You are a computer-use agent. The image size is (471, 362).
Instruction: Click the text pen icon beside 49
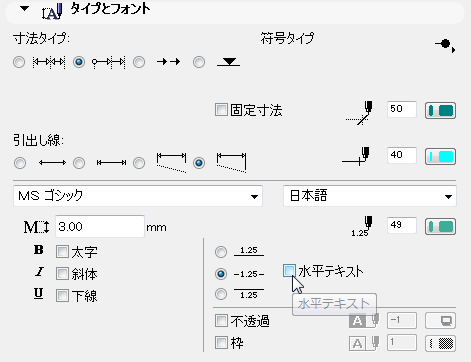[362, 226]
